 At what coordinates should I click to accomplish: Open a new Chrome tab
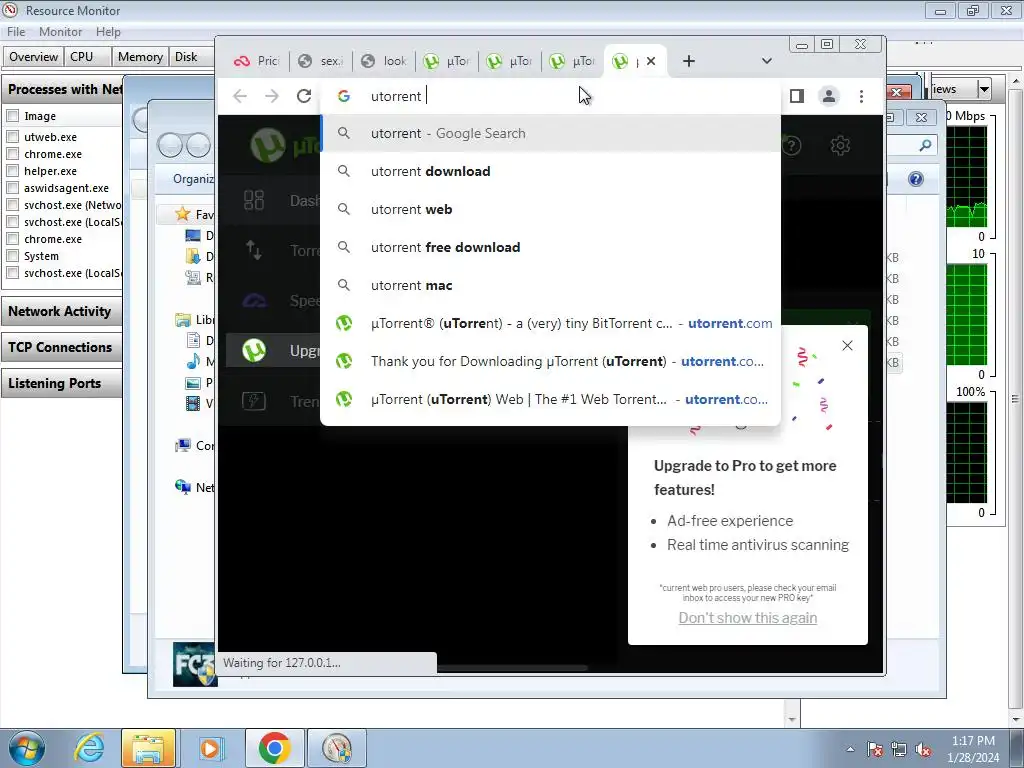tap(688, 61)
